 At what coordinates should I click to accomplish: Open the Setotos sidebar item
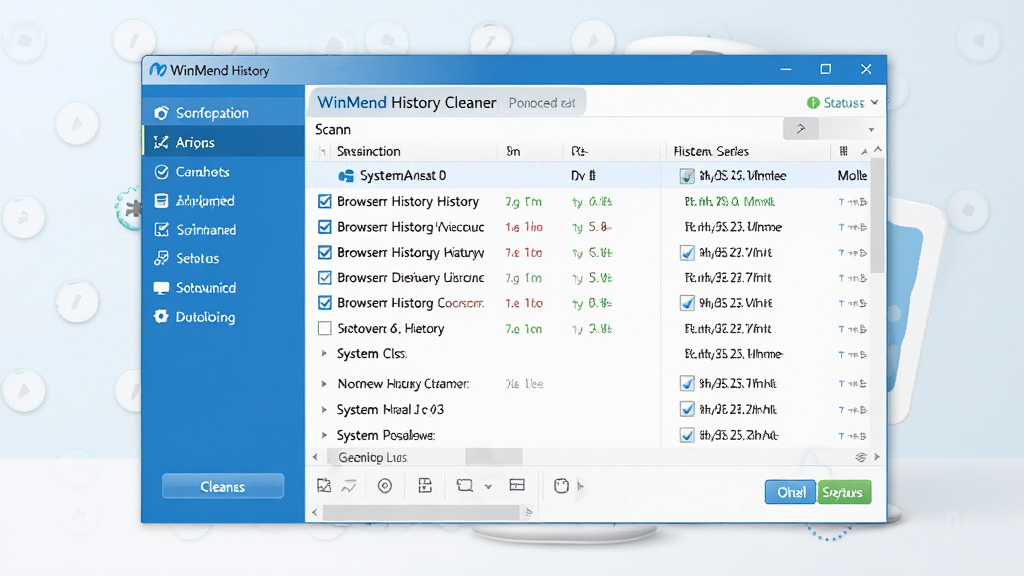click(x=223, y=259)
